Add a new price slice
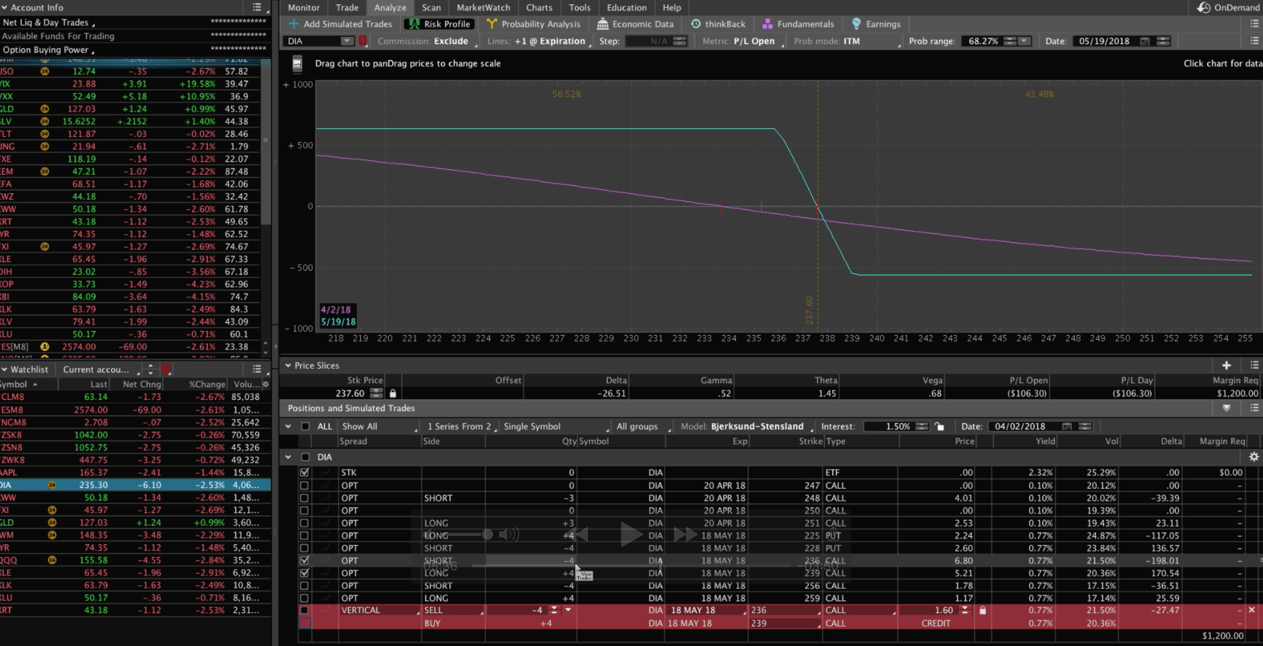This screenshot has height=646, width=1263. pos(1226,366)
